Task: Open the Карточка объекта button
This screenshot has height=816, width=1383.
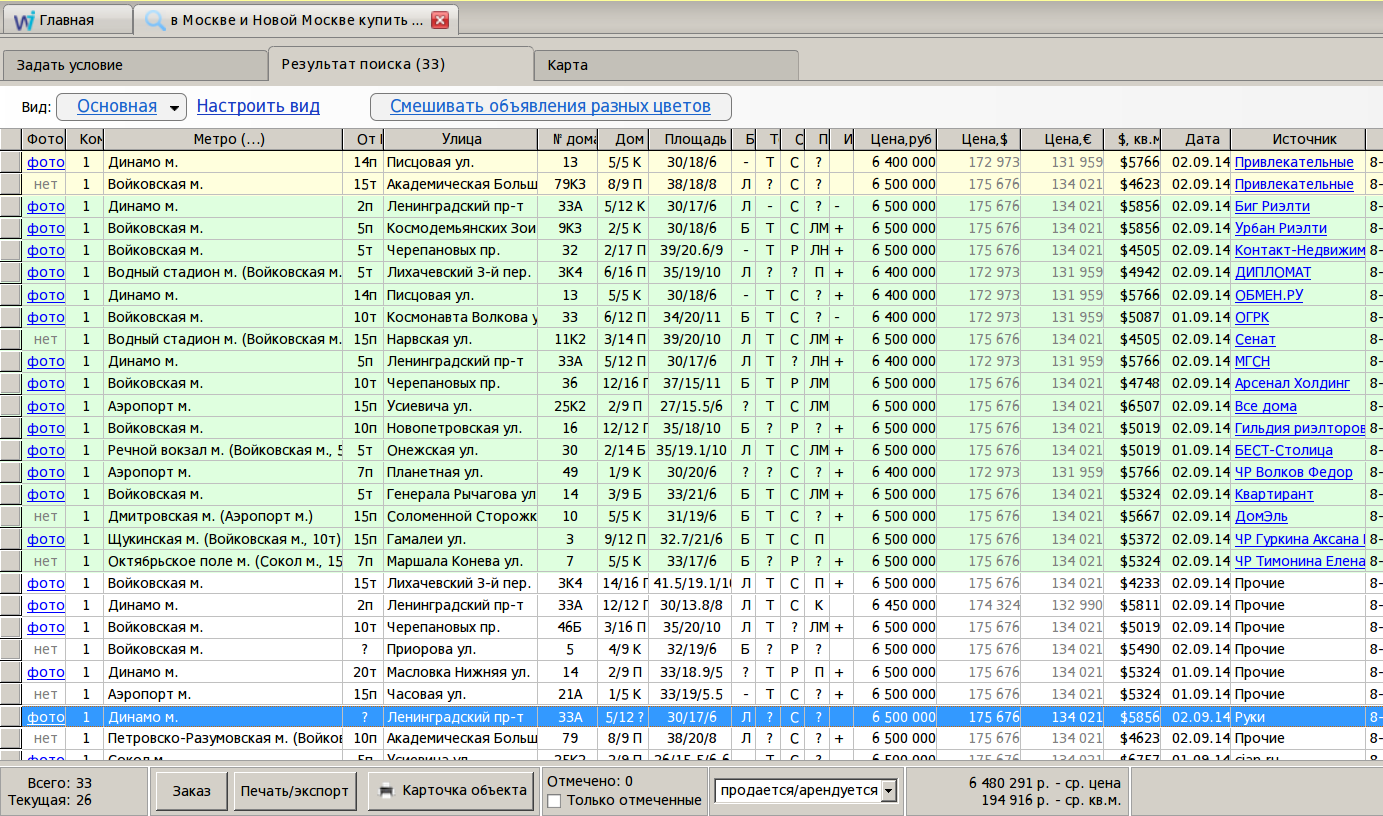Action: (x=451, y=791)
